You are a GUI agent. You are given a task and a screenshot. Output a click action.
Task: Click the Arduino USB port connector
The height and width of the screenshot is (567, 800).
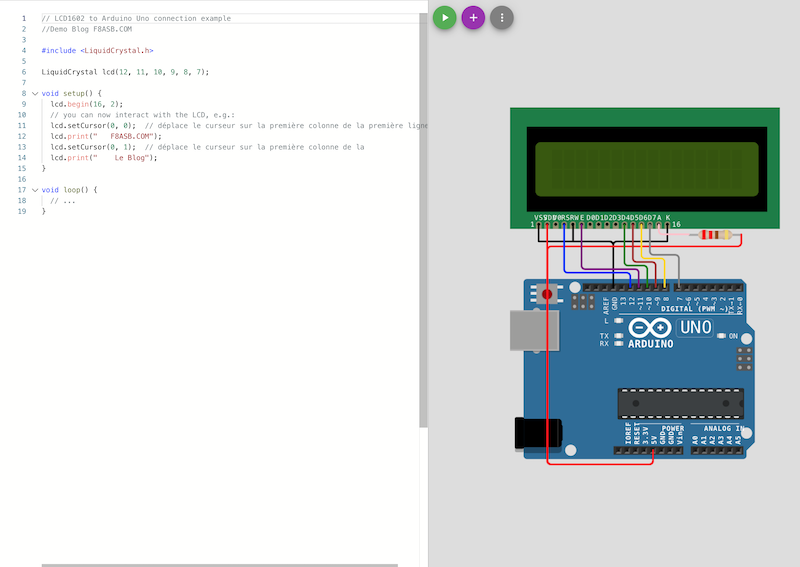point(534,330)
